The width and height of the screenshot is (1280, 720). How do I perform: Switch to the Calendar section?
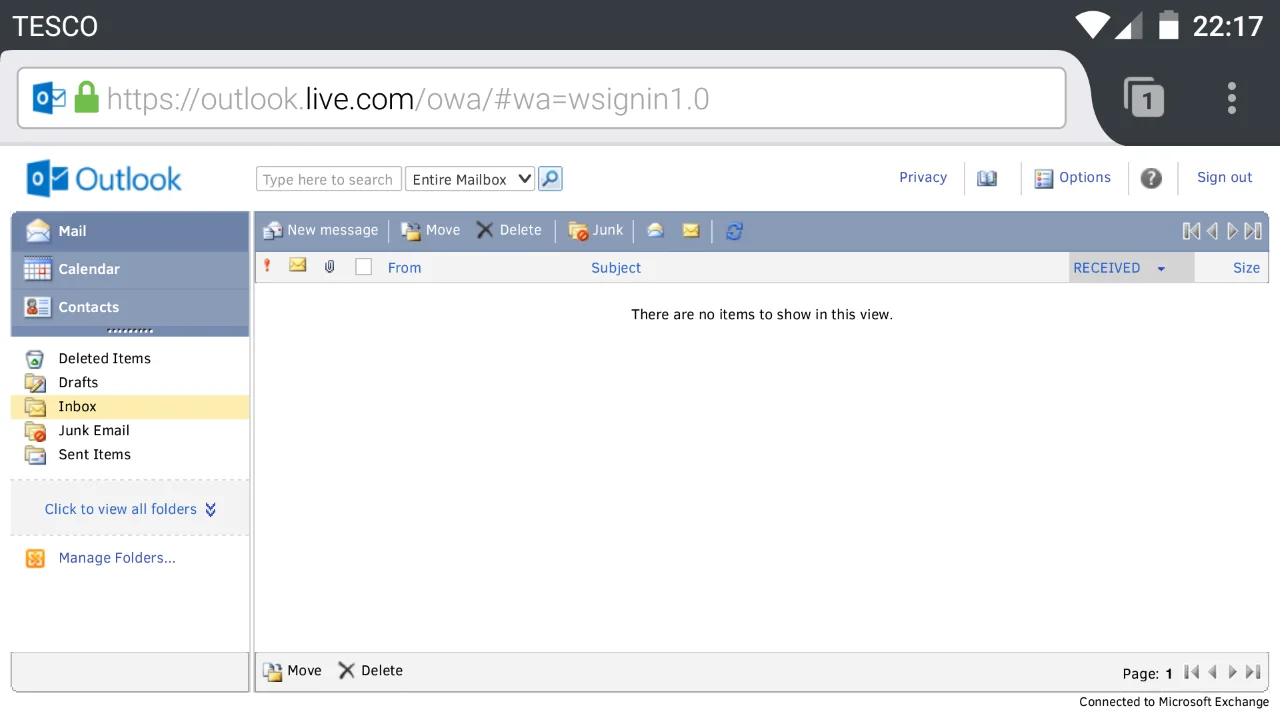(x=130, y=269)
